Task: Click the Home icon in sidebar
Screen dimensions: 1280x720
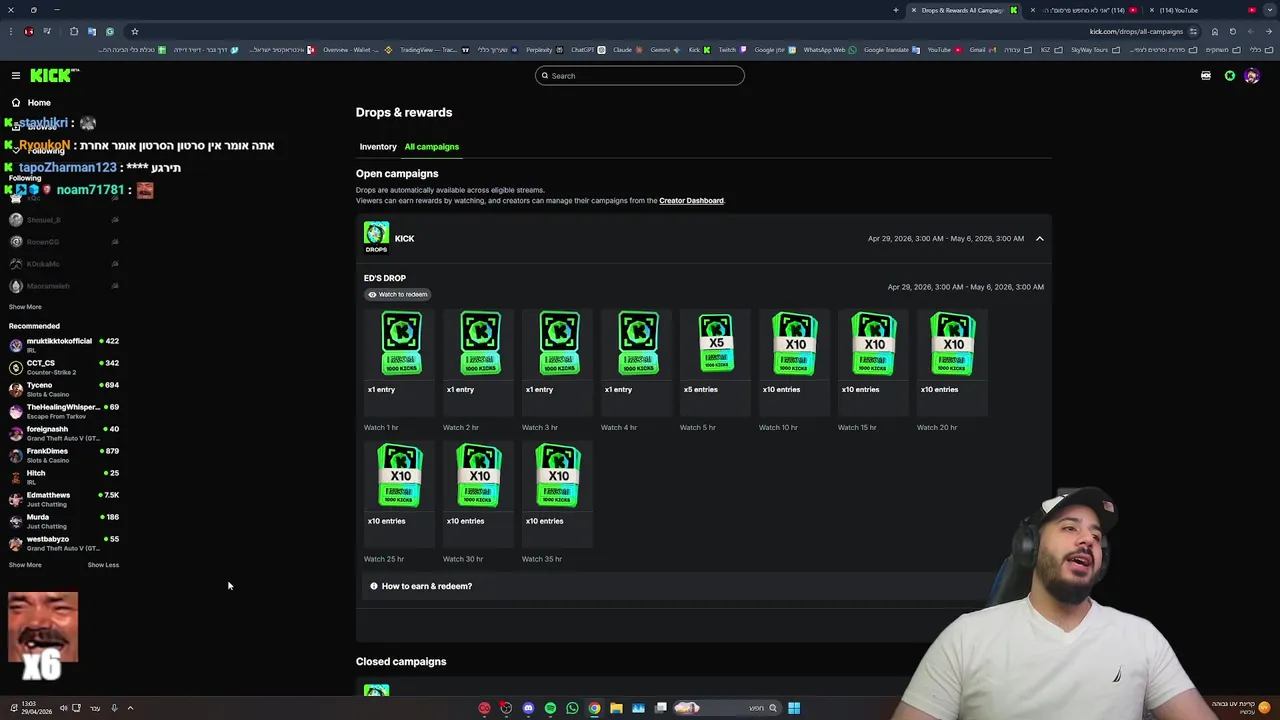Action: click(16, 102)
